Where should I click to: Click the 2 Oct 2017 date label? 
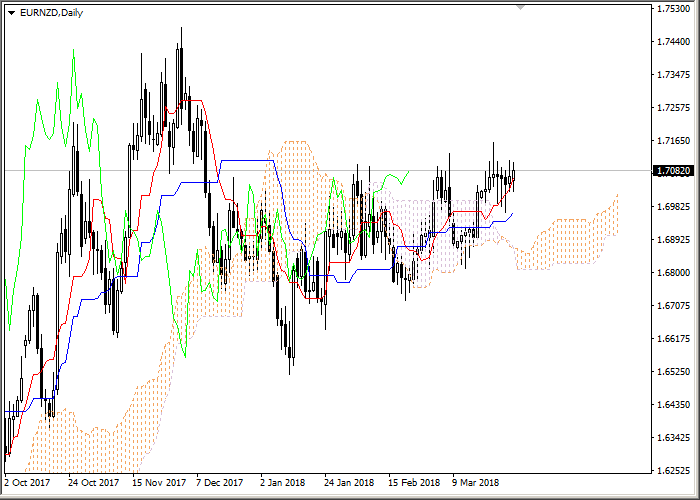point(27,483)
